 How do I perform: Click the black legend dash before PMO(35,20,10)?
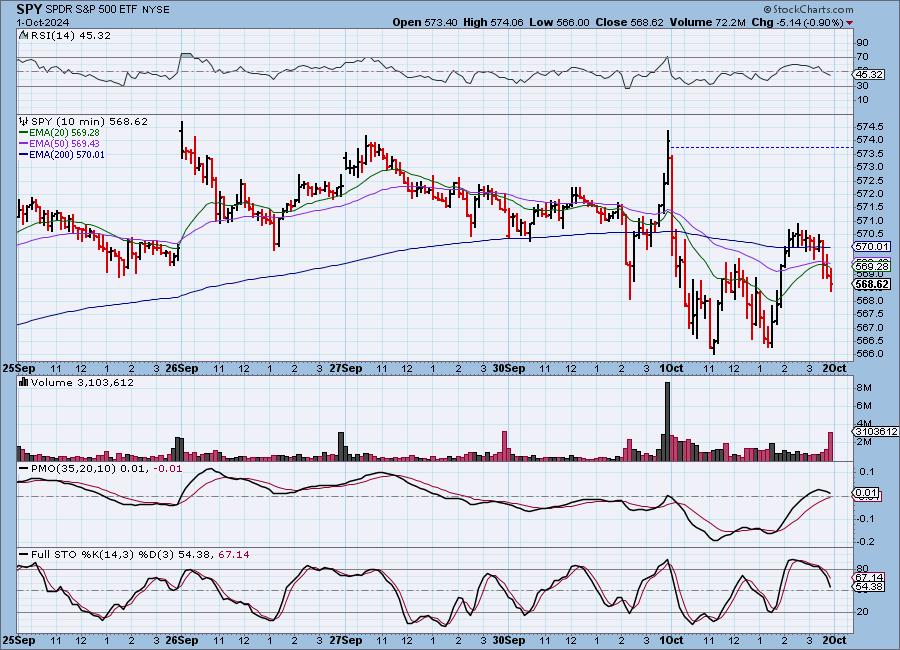pos(24,468)
